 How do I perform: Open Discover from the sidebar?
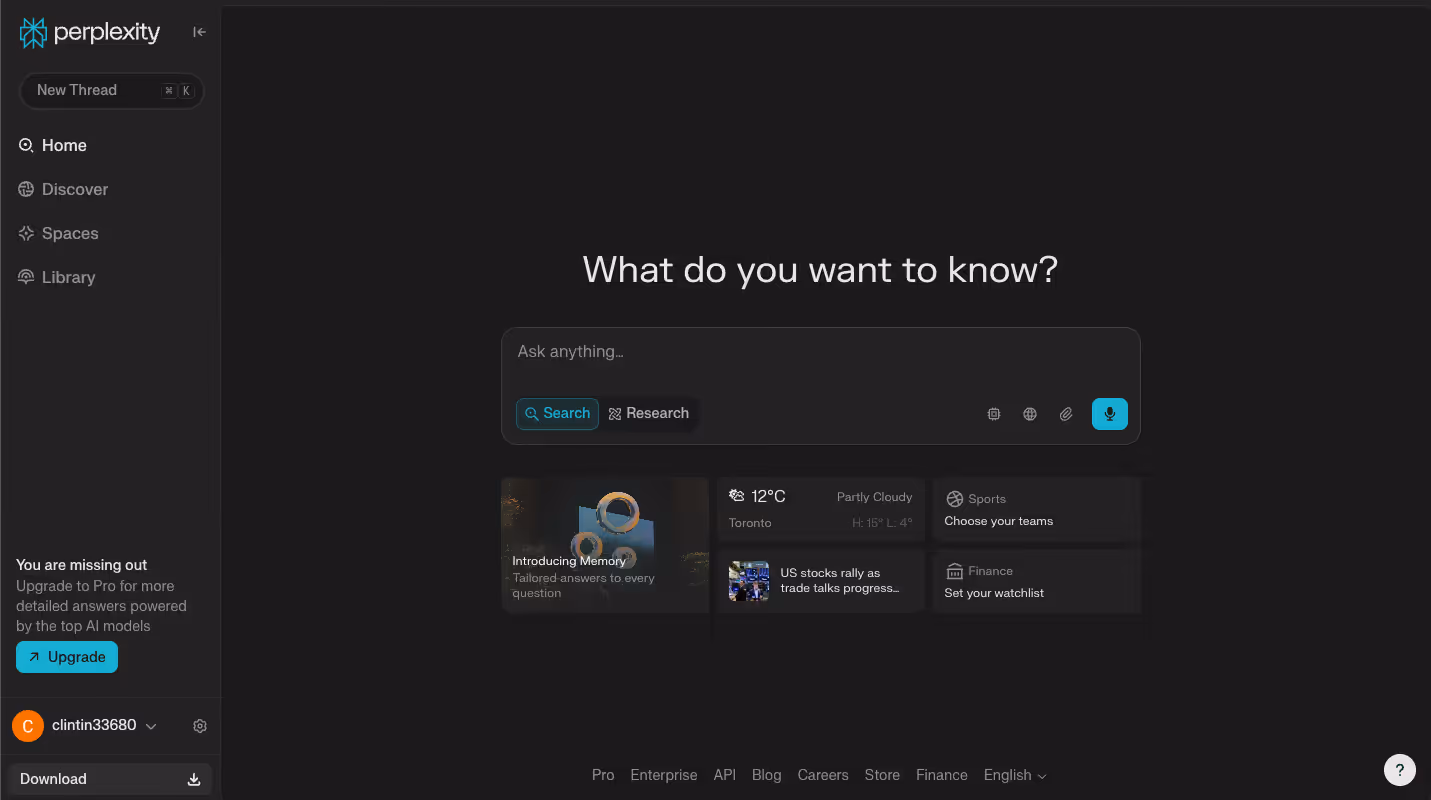tap(74, 189)
